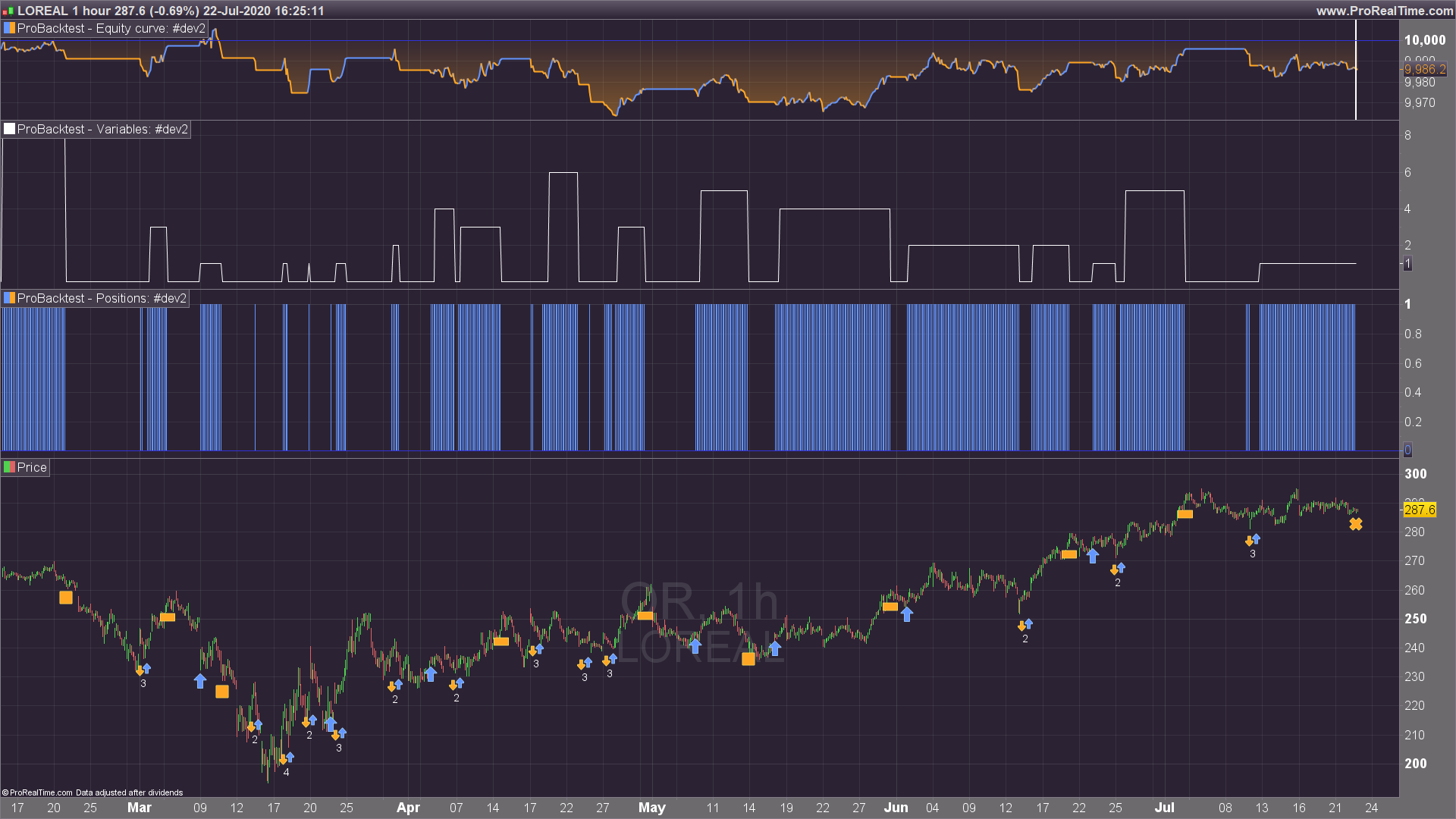
Task: Click the orange X exit marker on price chart
Action: [x=1356, y=524]
